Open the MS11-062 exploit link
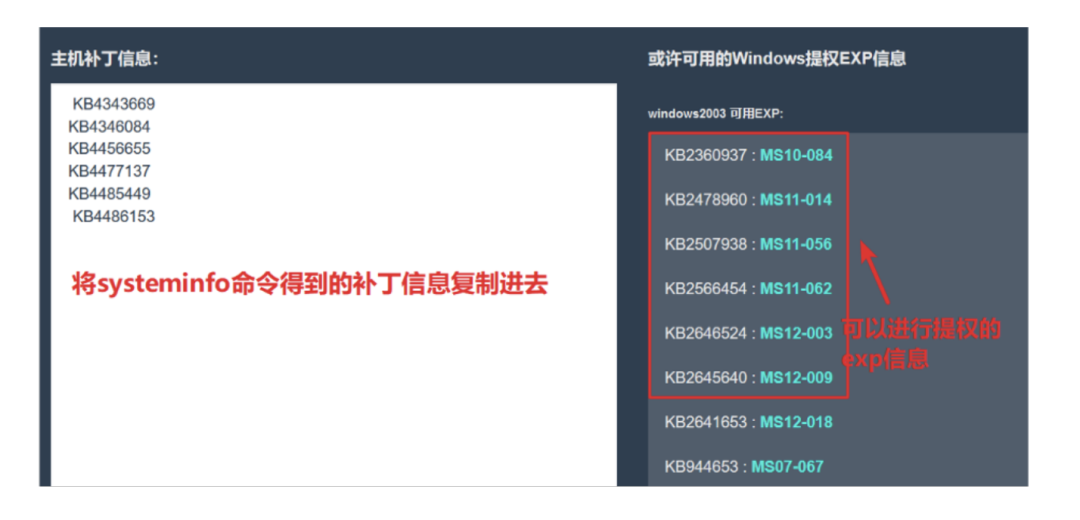 coord(796,289)
